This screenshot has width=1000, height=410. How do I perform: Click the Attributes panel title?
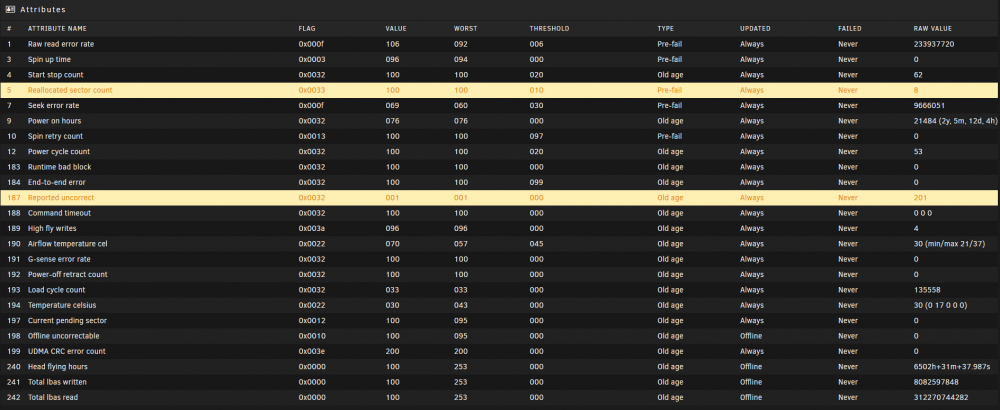[x=43, y=10]
